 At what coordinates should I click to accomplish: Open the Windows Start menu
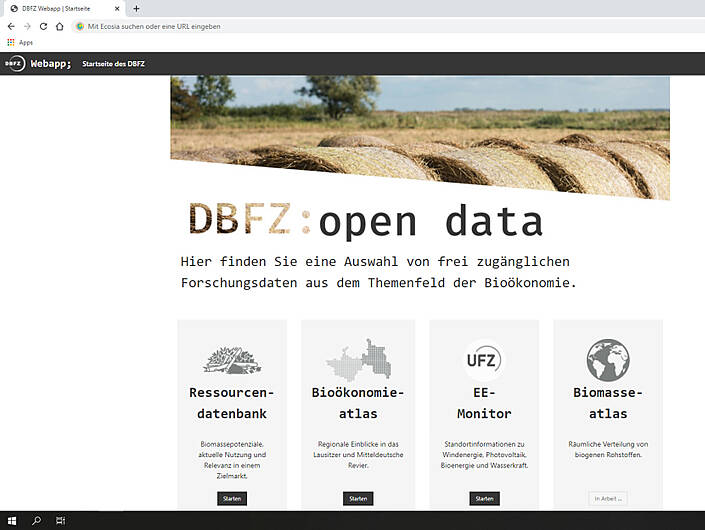[x=11, y=521]
